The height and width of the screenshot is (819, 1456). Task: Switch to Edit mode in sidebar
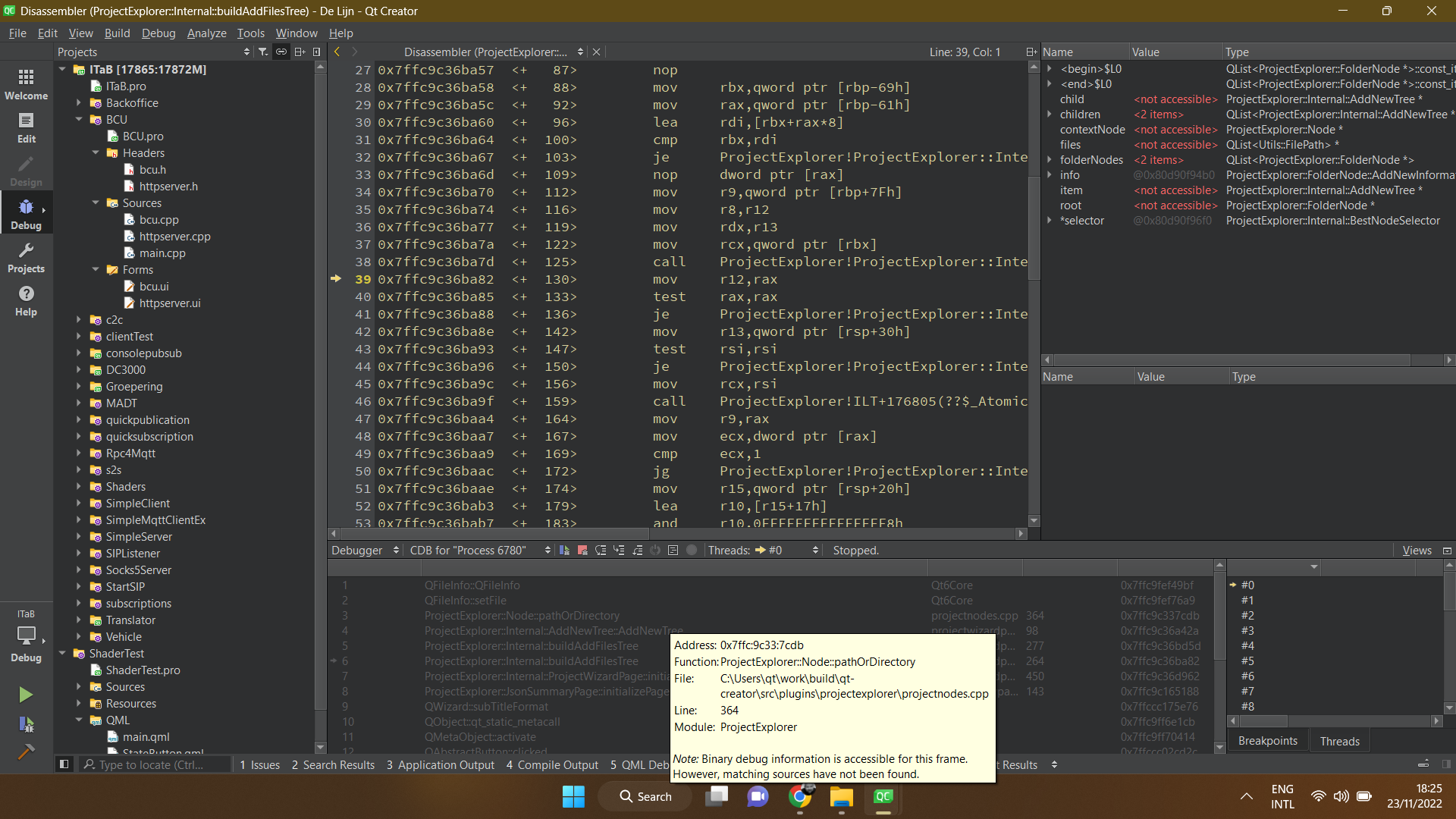coord(26,127)
